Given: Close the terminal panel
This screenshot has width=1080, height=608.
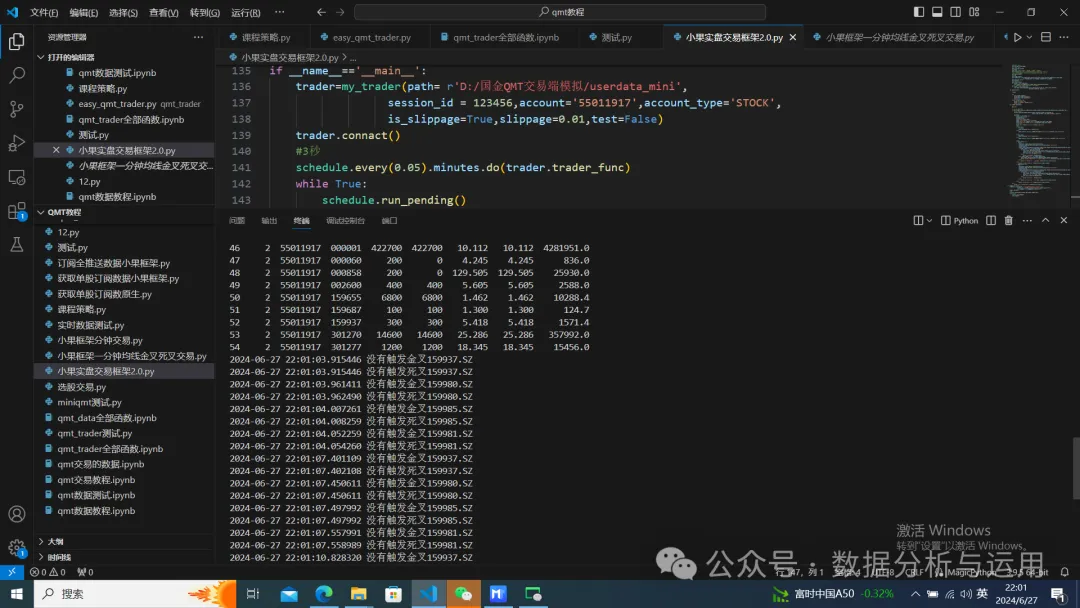Looking at the screenshot, I should (x=1063, y=220).
